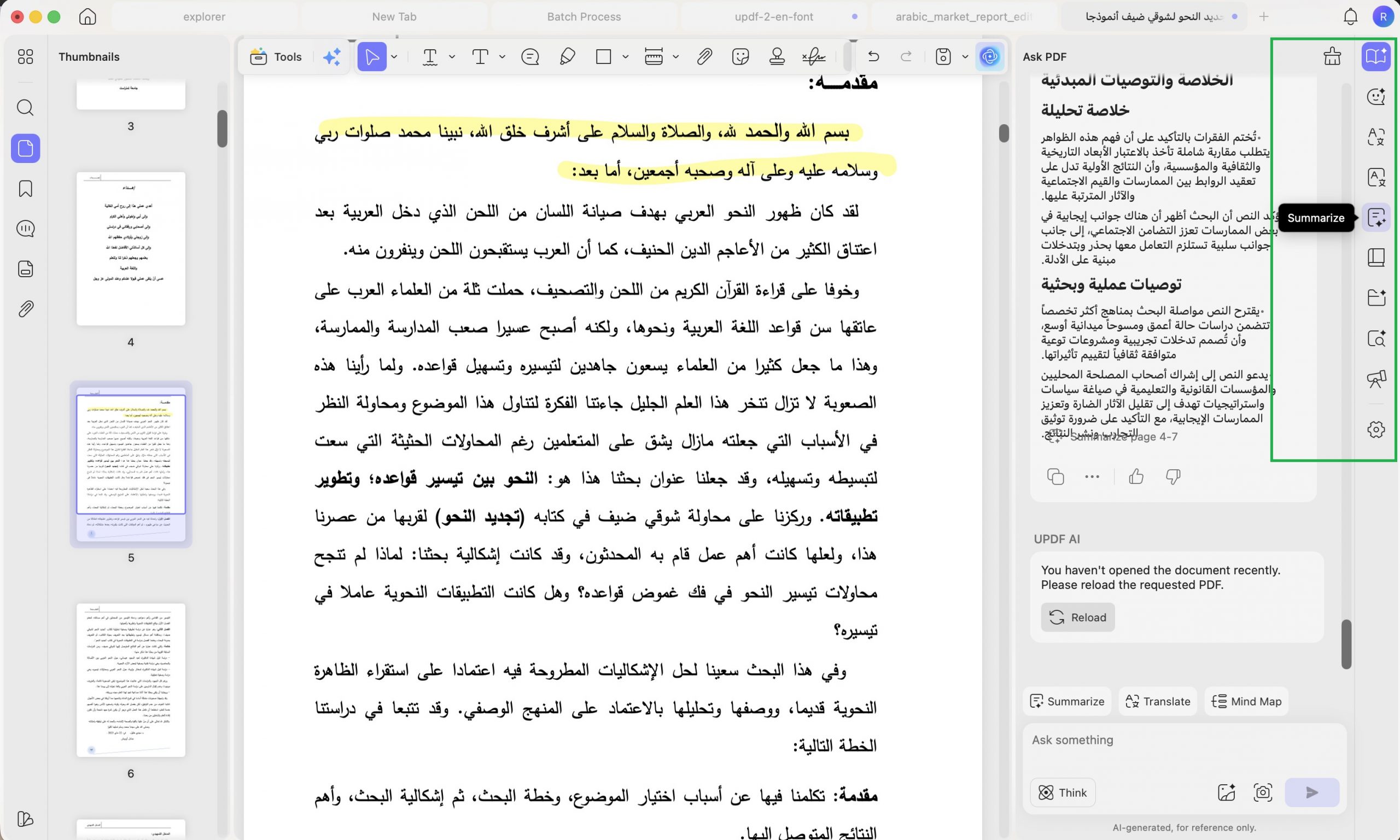Toggle the Think mode button
Viewport: 1400px width, 840px height.
click(x=1063, y=792)
